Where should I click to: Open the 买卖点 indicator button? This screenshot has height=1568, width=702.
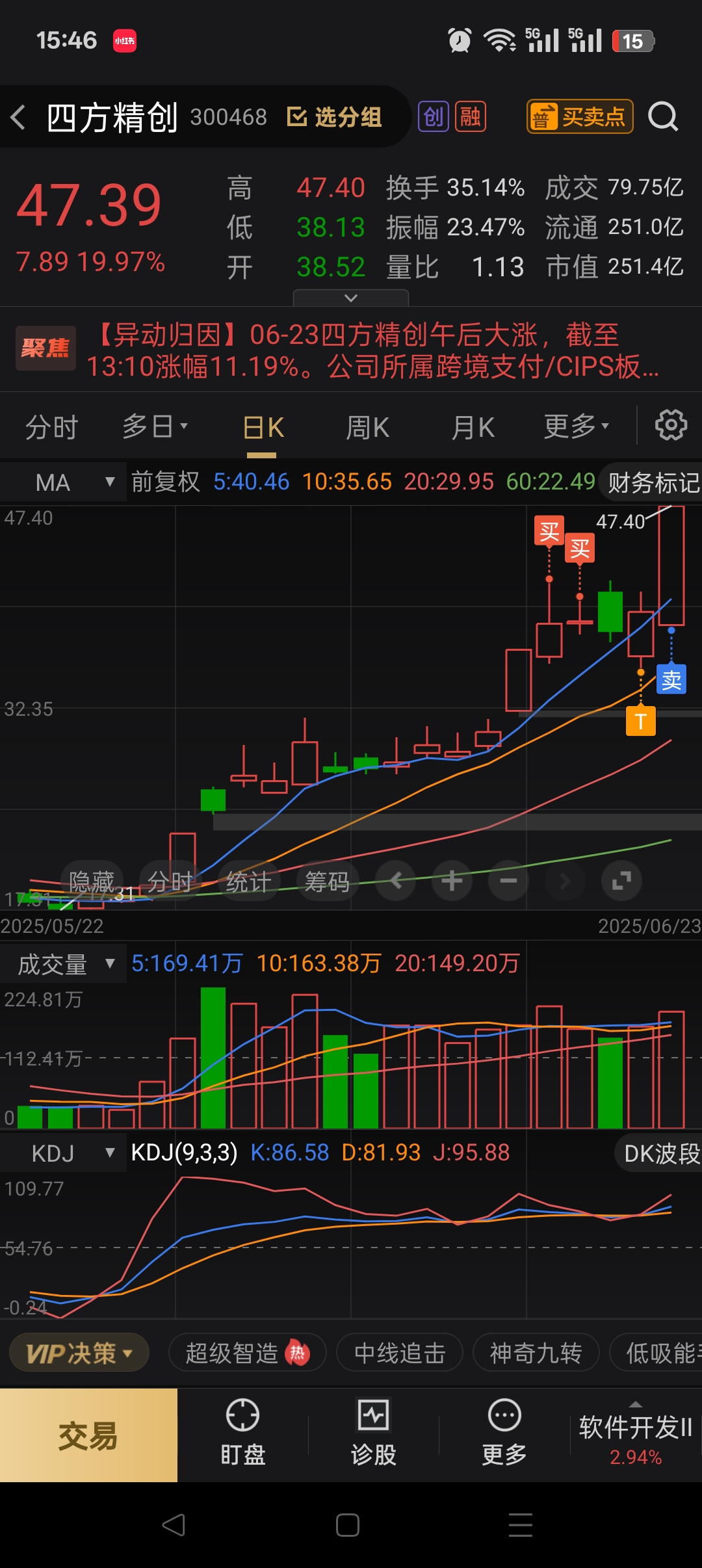click(x=579, y=117)
